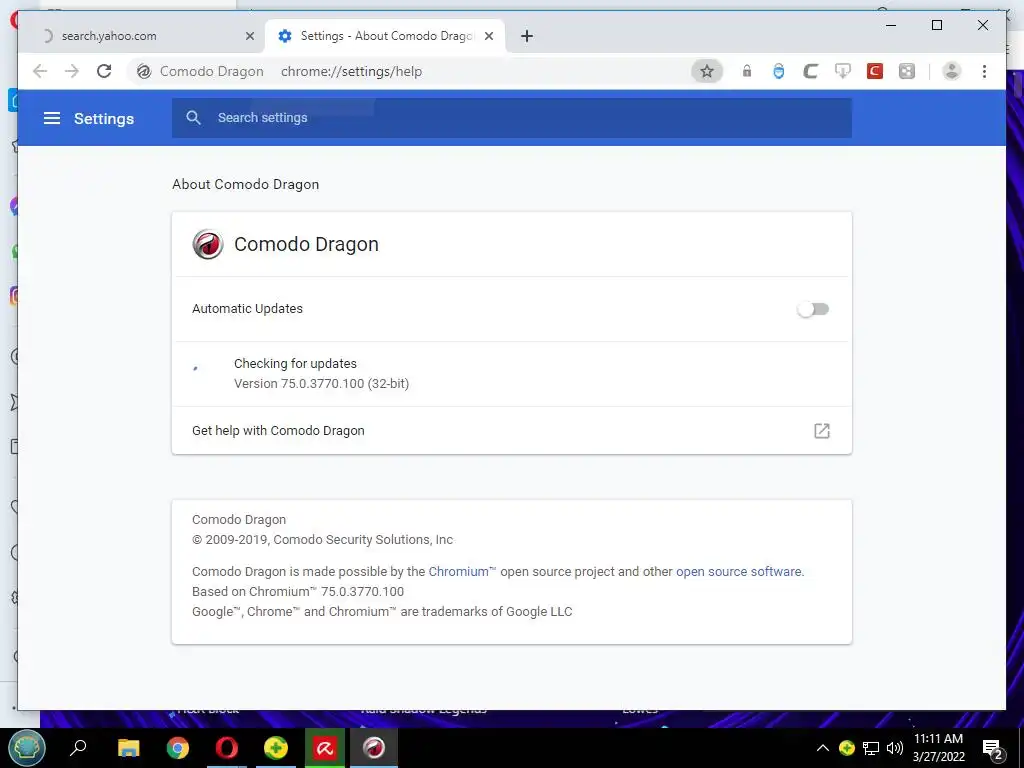Open the taskbar search magnifier

(x=78, y=747)
